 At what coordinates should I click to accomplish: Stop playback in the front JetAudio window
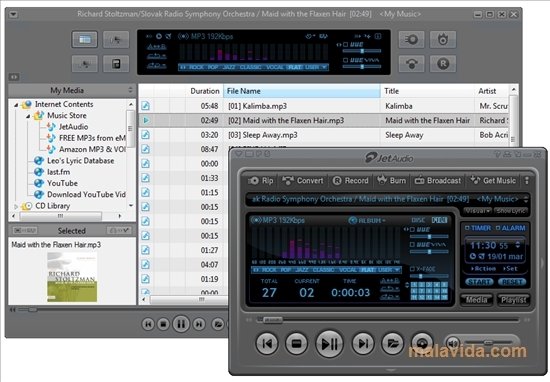[x=297, y=343]
